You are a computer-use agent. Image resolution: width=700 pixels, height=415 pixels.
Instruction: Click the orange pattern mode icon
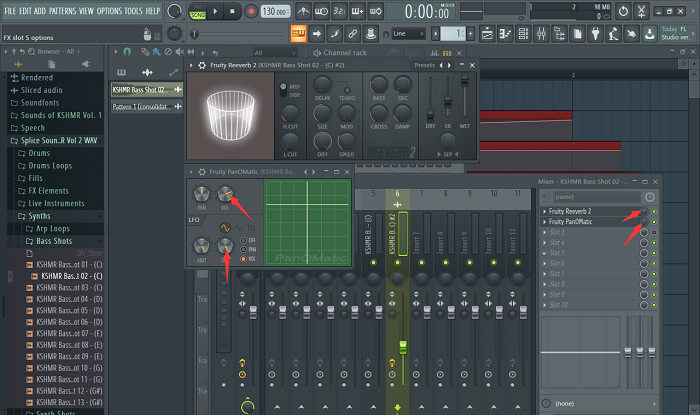[297, 33]
